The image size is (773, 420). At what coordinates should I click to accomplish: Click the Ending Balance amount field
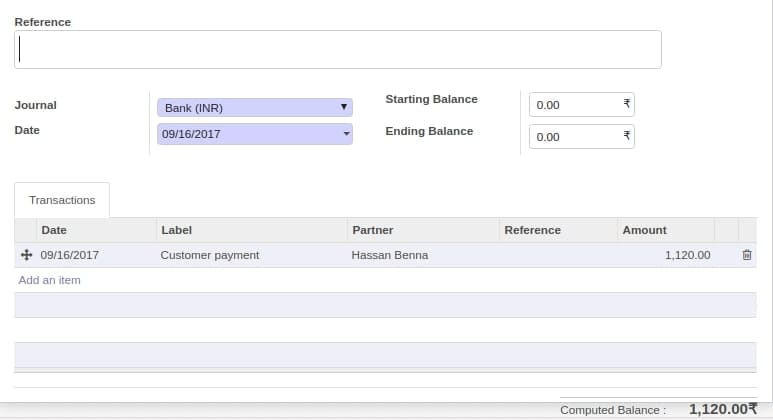[581, 137]
